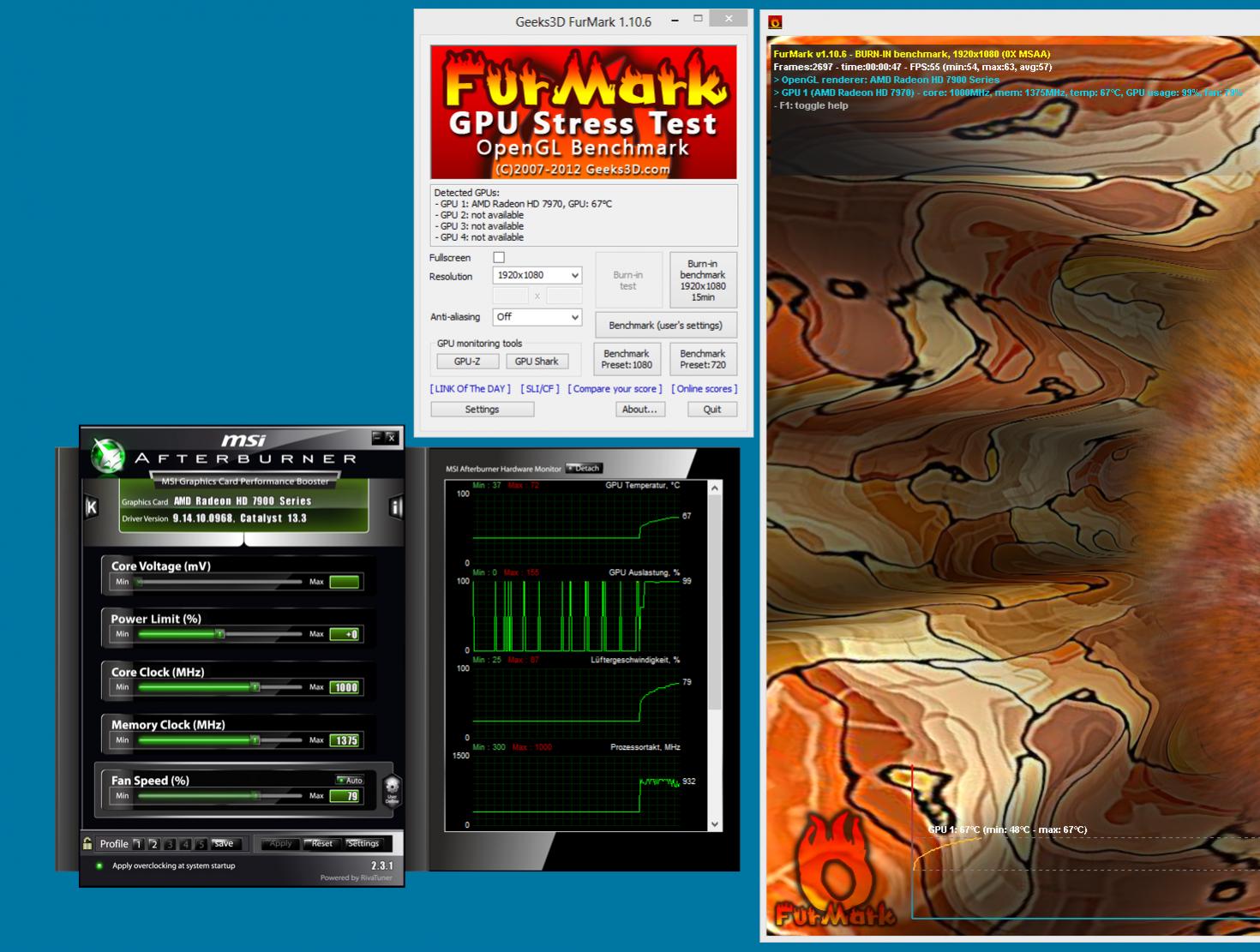Click the Fan Speed value field showing 79
Viewport: 1260px width, 952px height.
pyautogui.click(x=345, y=796)
